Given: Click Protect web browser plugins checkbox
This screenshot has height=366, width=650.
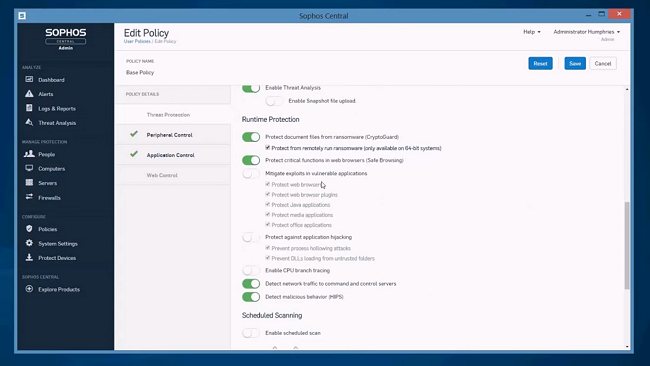Looking at the screenshot, I should (268, 194).
